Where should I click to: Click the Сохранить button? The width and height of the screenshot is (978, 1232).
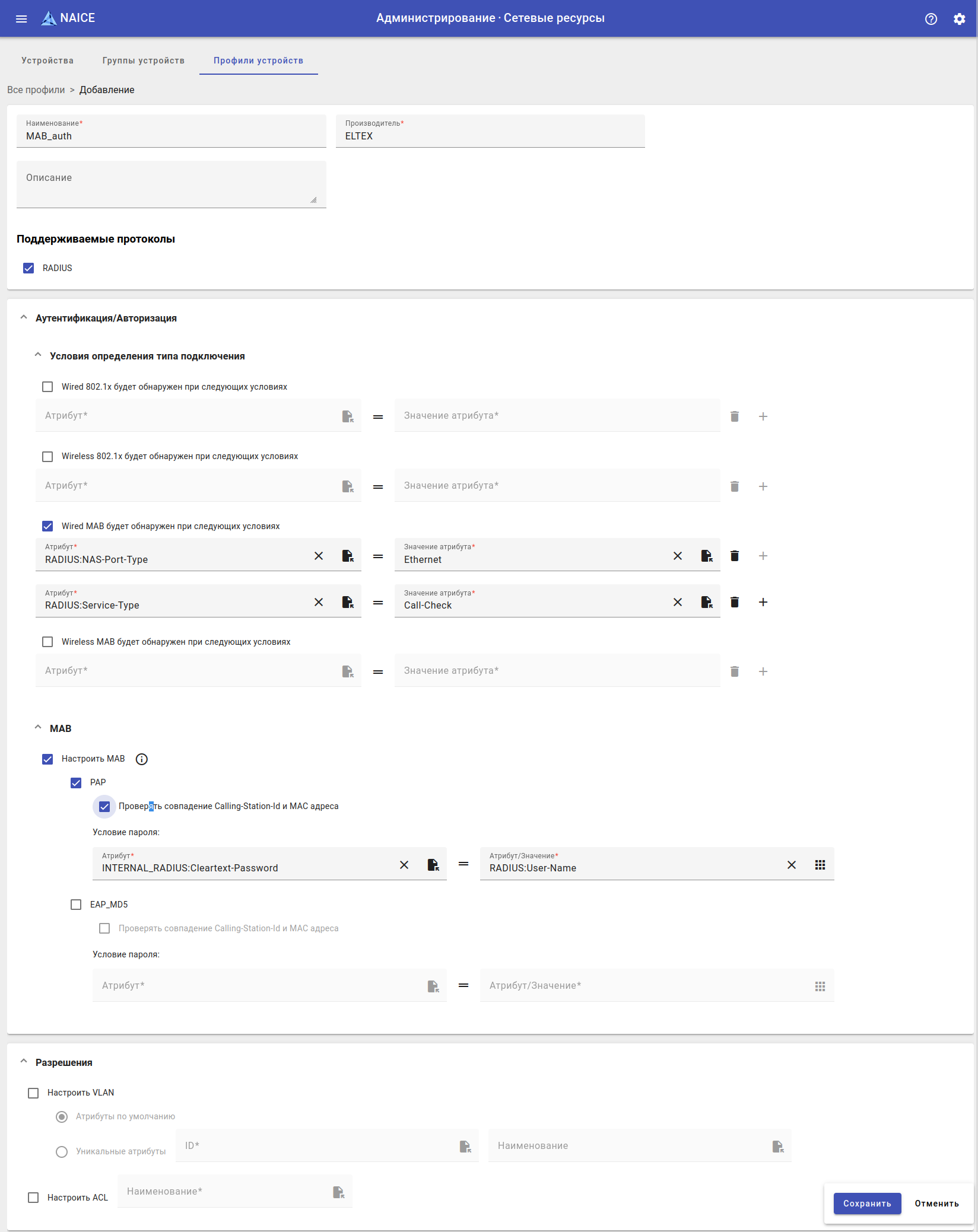point(866,1204)
